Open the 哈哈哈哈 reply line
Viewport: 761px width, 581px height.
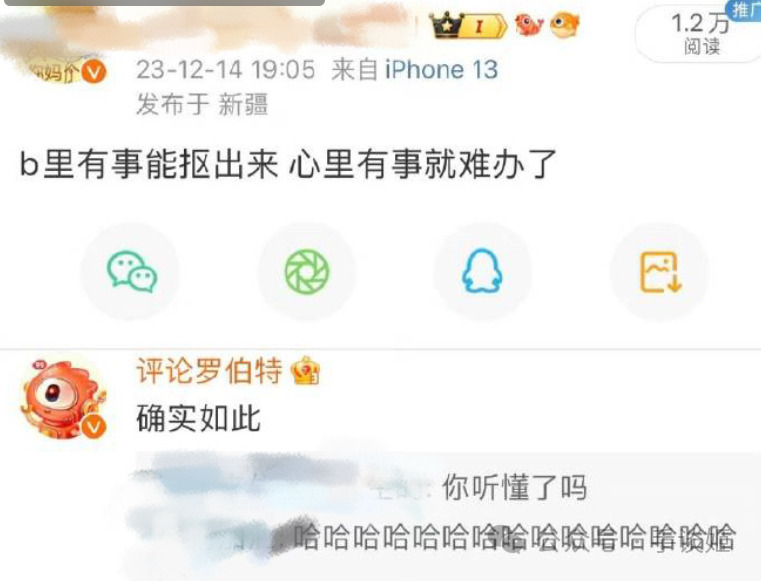click(x=514, y=537)
